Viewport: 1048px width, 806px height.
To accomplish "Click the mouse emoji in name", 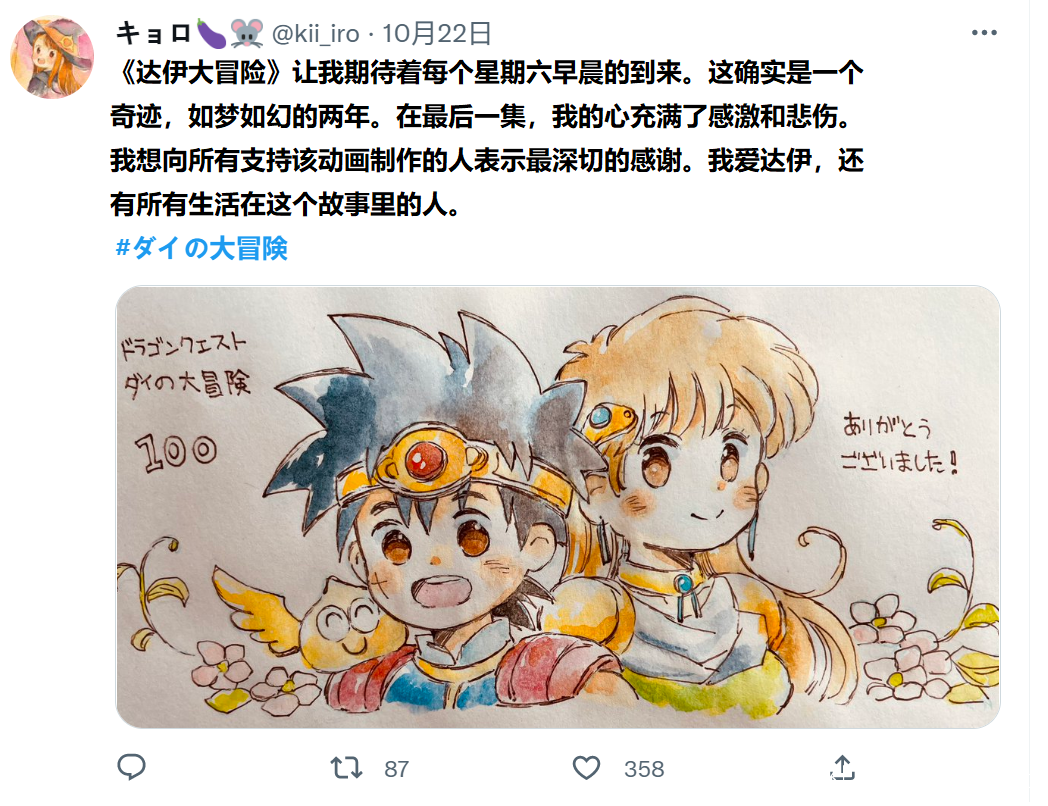I will click(247, 33).
